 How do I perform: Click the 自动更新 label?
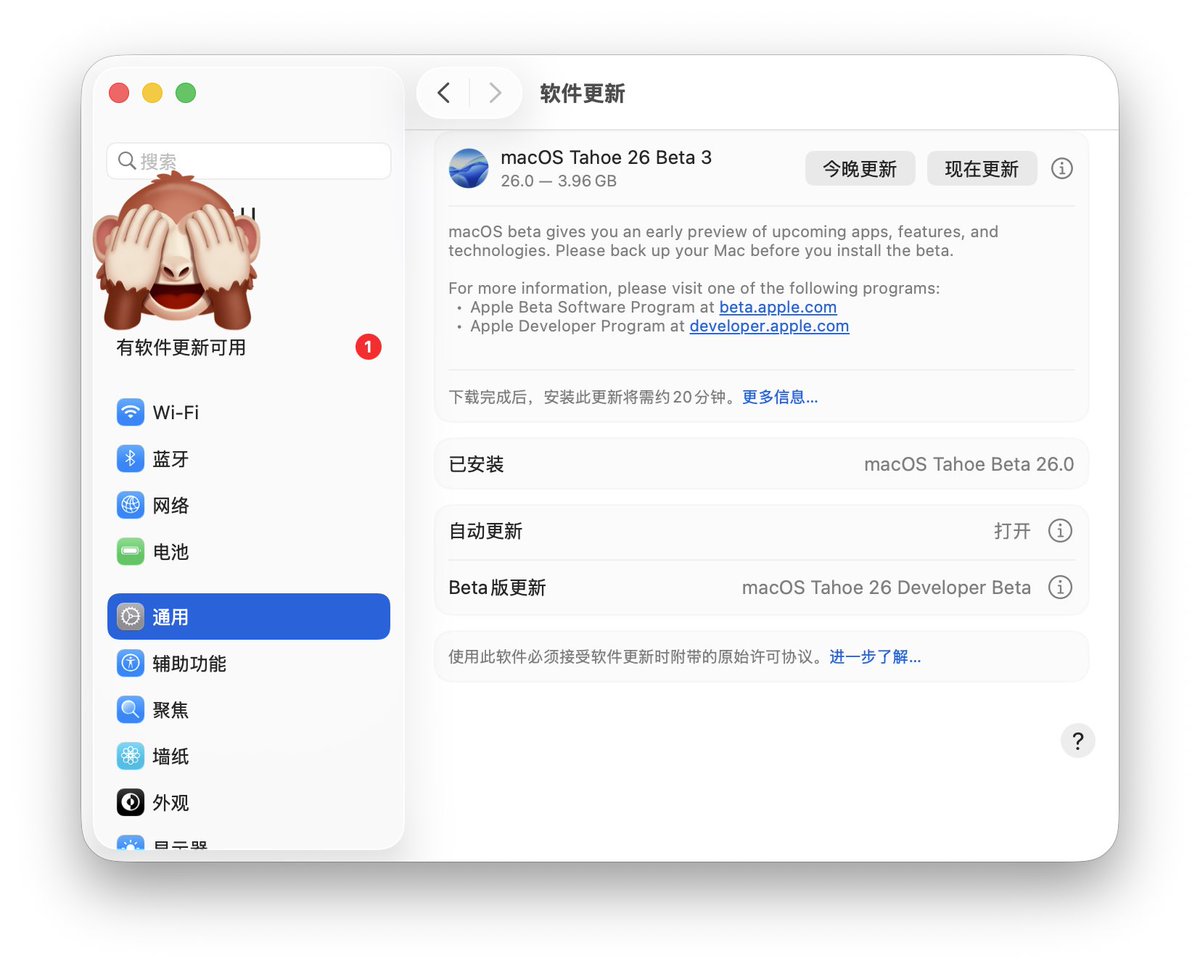(x=485, y=531)
